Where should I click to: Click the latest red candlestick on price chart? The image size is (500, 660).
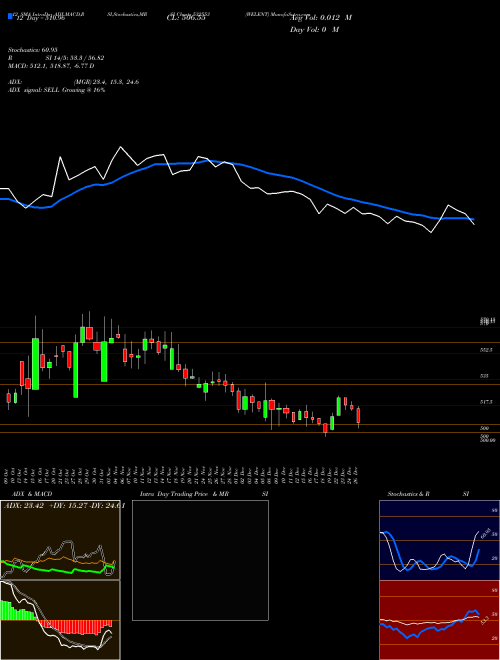point(358,416)
